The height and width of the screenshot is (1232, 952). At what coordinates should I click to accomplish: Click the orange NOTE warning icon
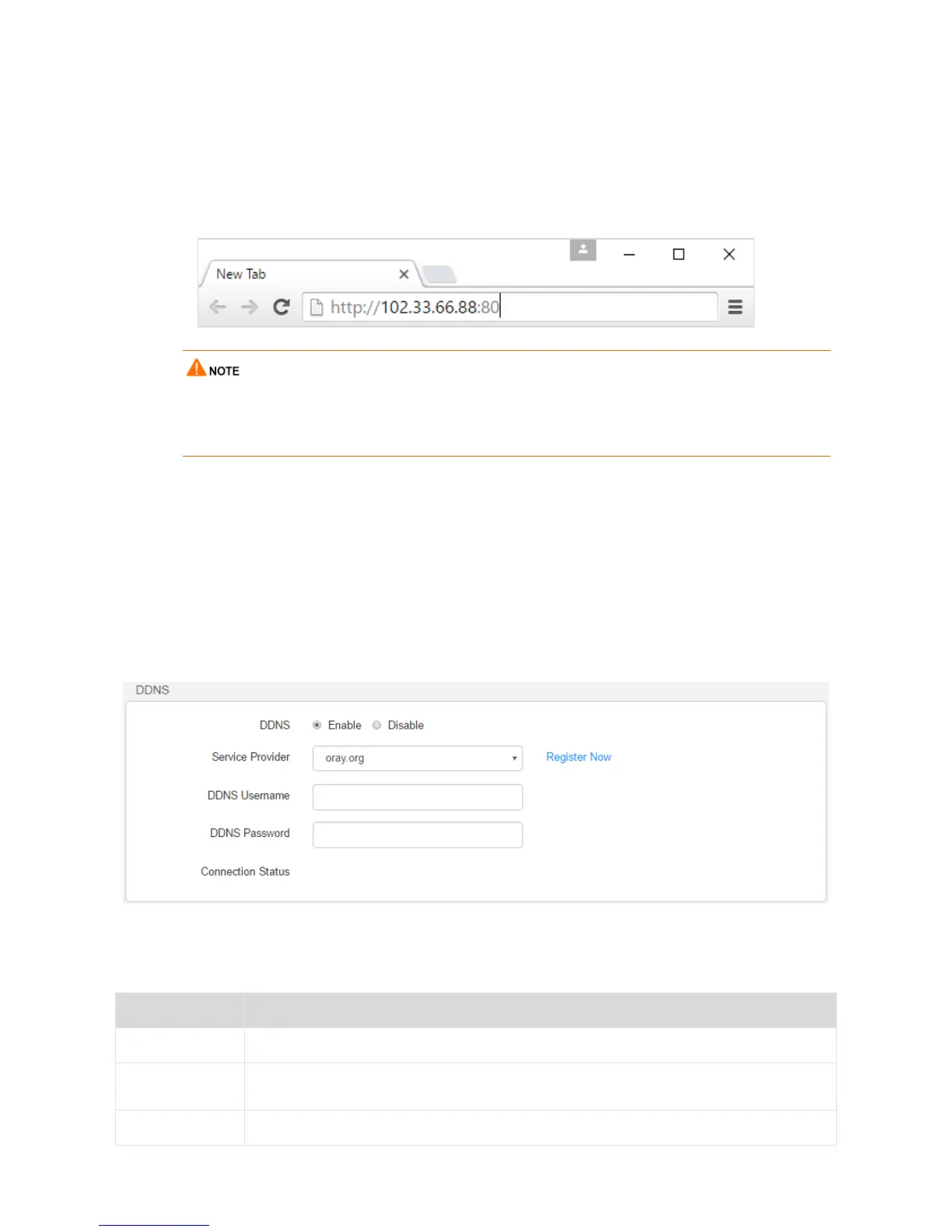(x=196, y=367)
